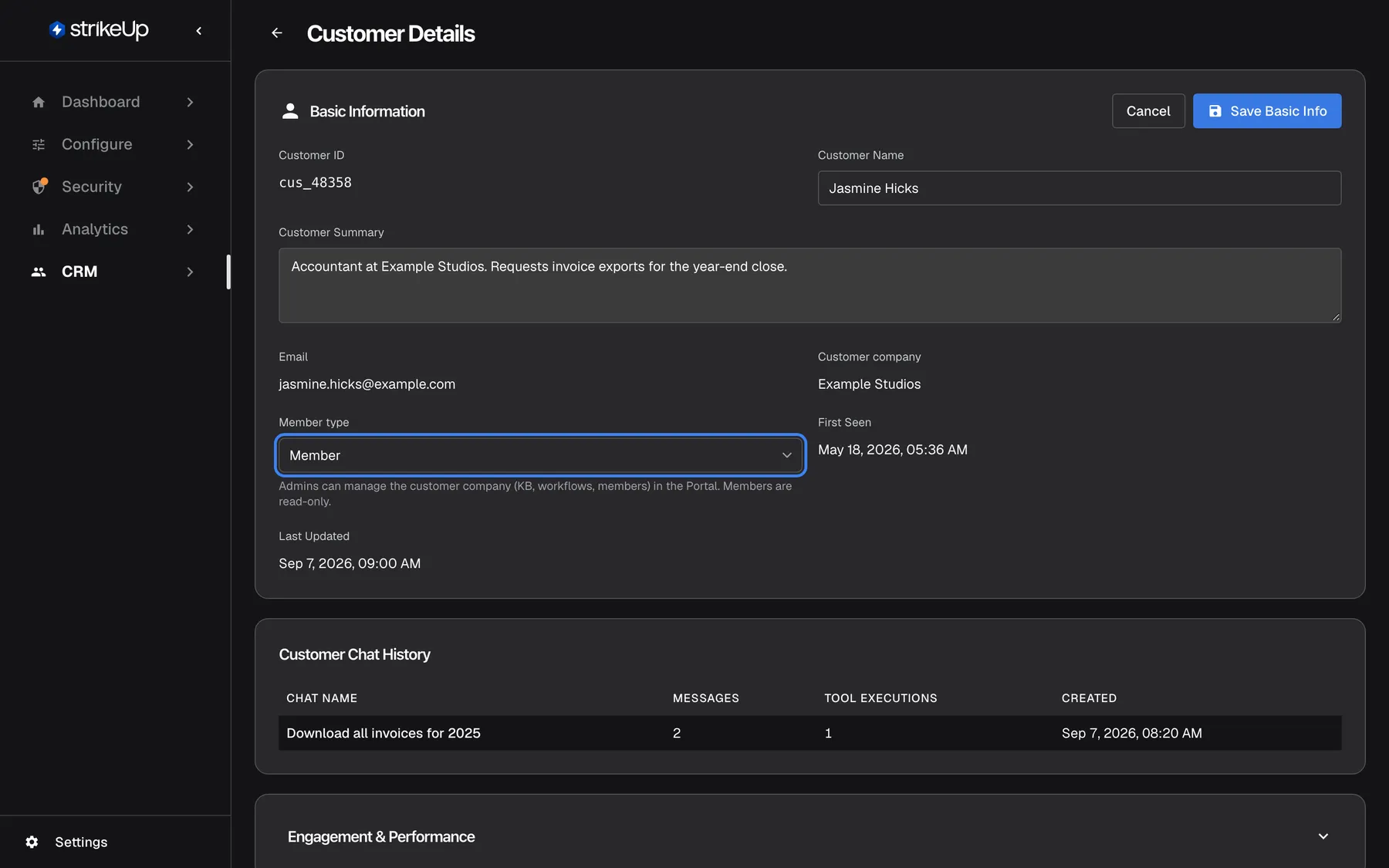Click the CHAT NAME column header

[322, 698]
